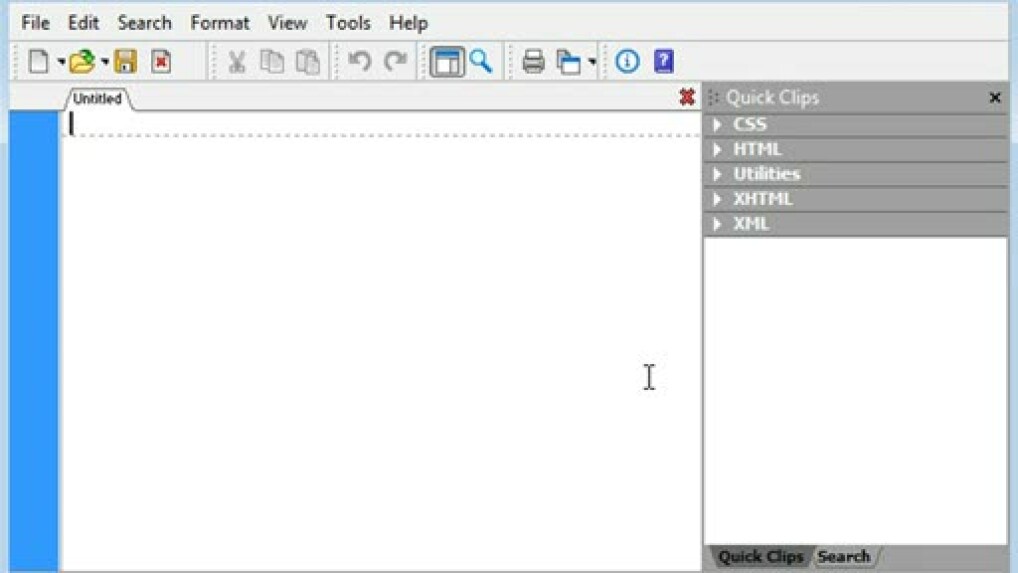Image resolution: width=1018 pixels, height=573 pixels.
Task: Click inside the empty text editor area
Action: [380, 340]
